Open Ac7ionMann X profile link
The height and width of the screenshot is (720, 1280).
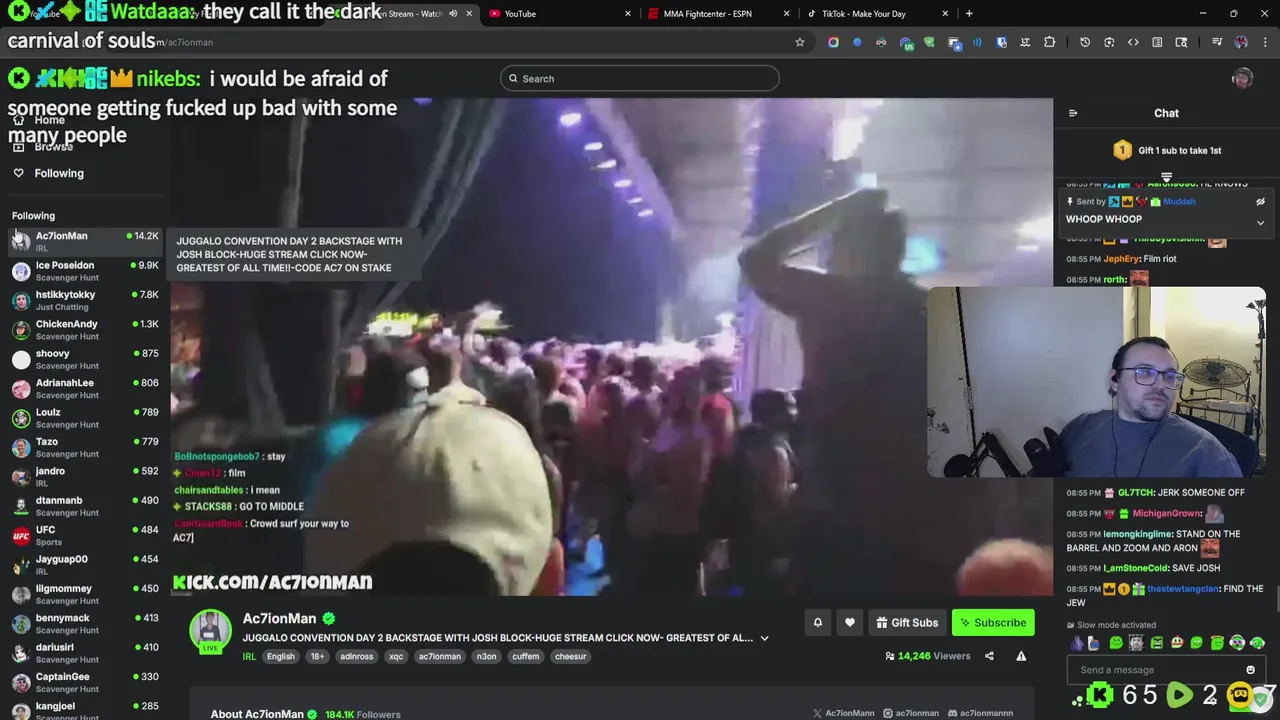point(843,713)
